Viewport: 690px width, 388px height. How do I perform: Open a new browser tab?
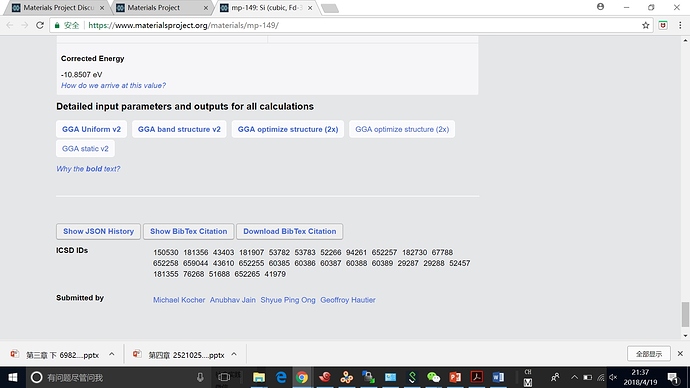point(330,8)
